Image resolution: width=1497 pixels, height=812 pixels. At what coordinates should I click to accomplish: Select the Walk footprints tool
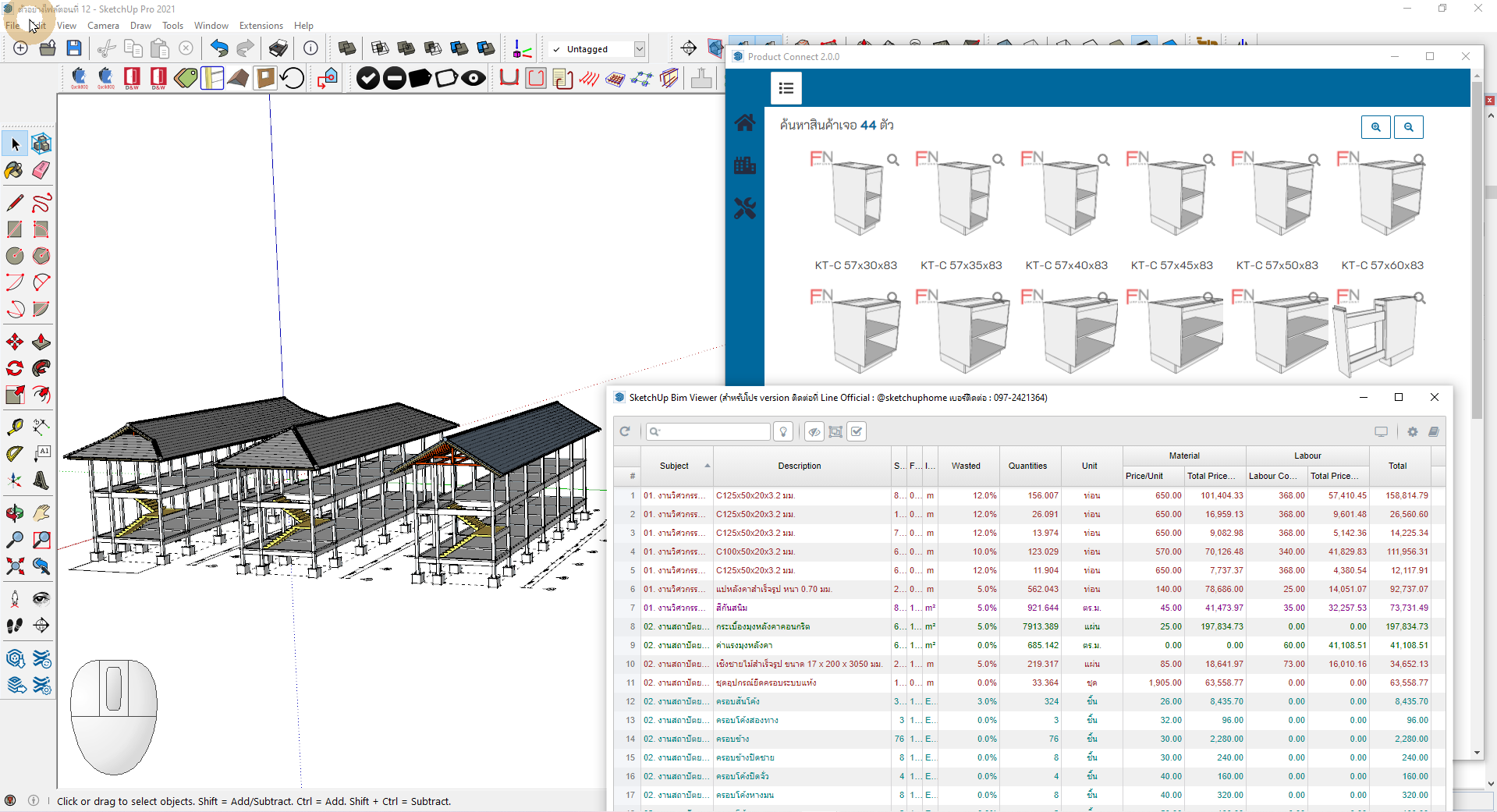pyautogui.click(x=14, y=626)
